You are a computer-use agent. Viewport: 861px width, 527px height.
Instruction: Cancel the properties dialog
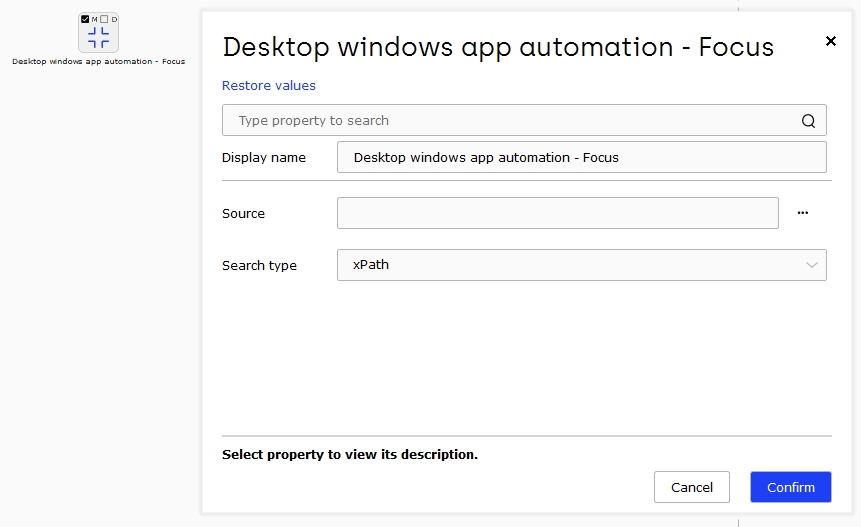click(692, 487)
